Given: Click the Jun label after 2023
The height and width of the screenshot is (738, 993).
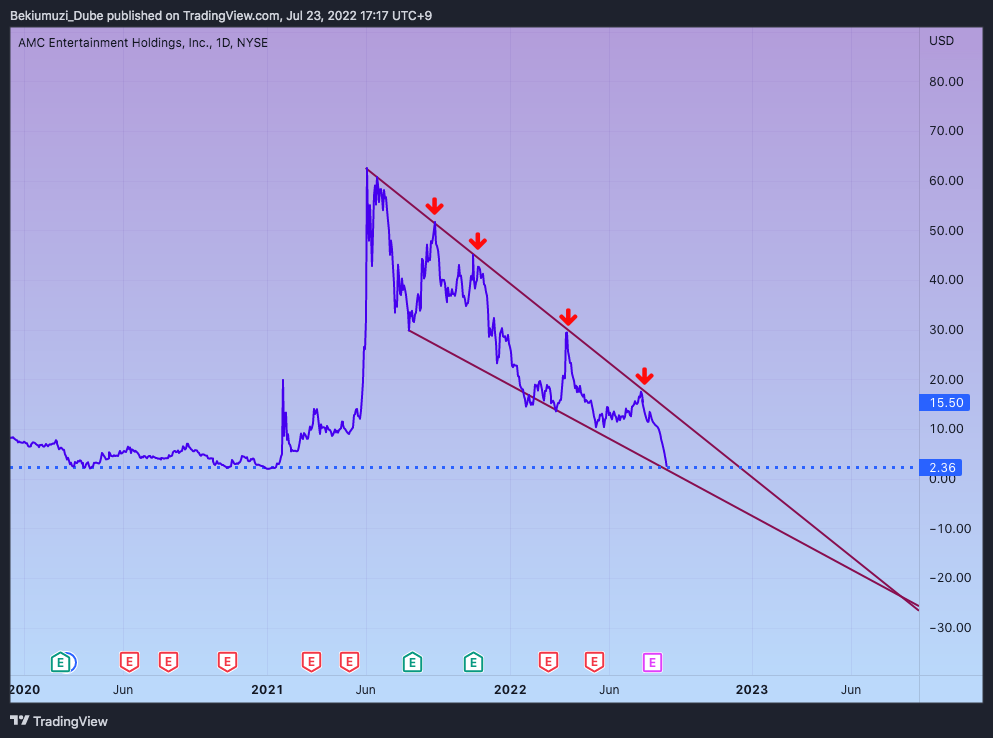Looking at the screenshot, I should pos(851,690).
